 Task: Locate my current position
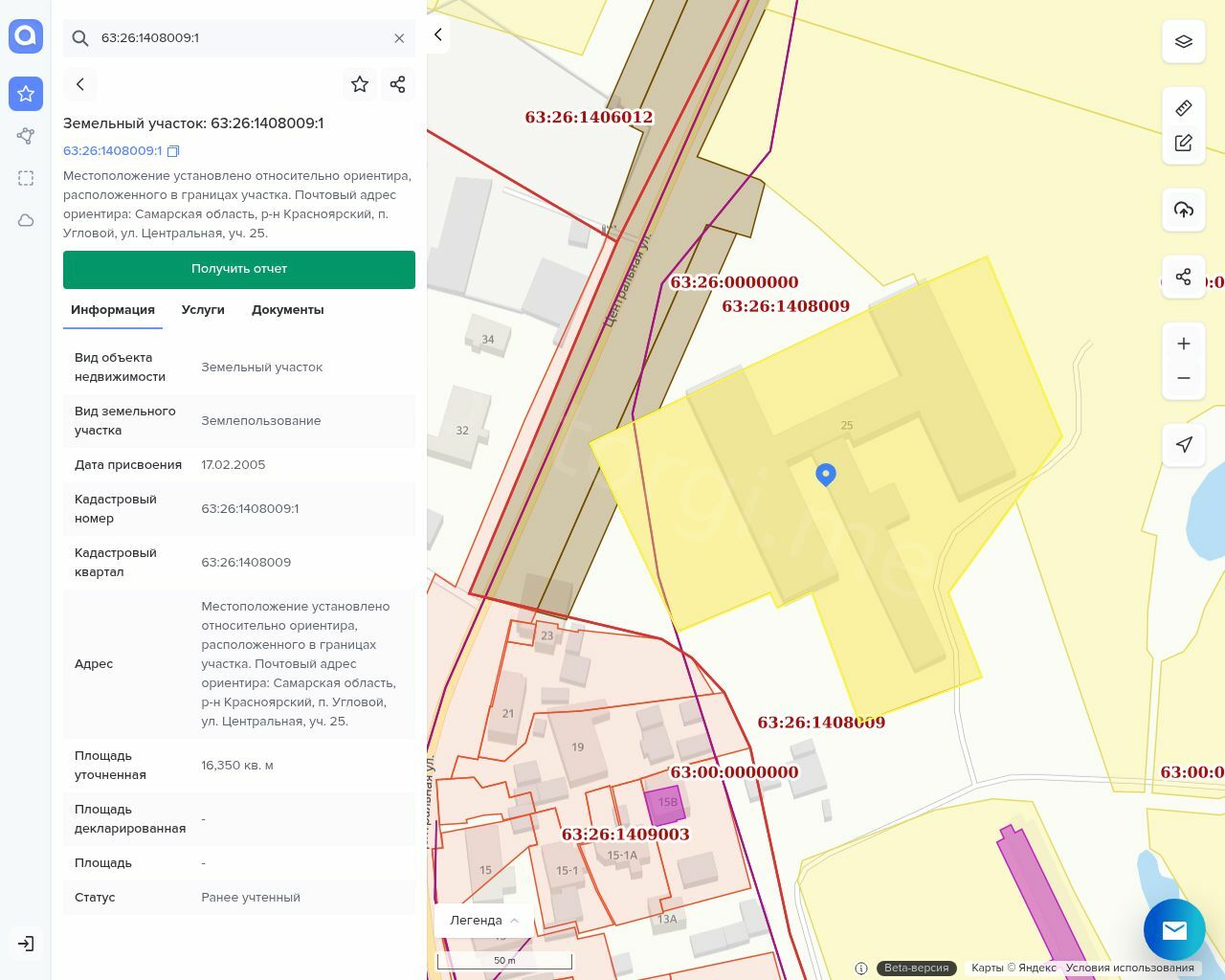point(1183,444)
